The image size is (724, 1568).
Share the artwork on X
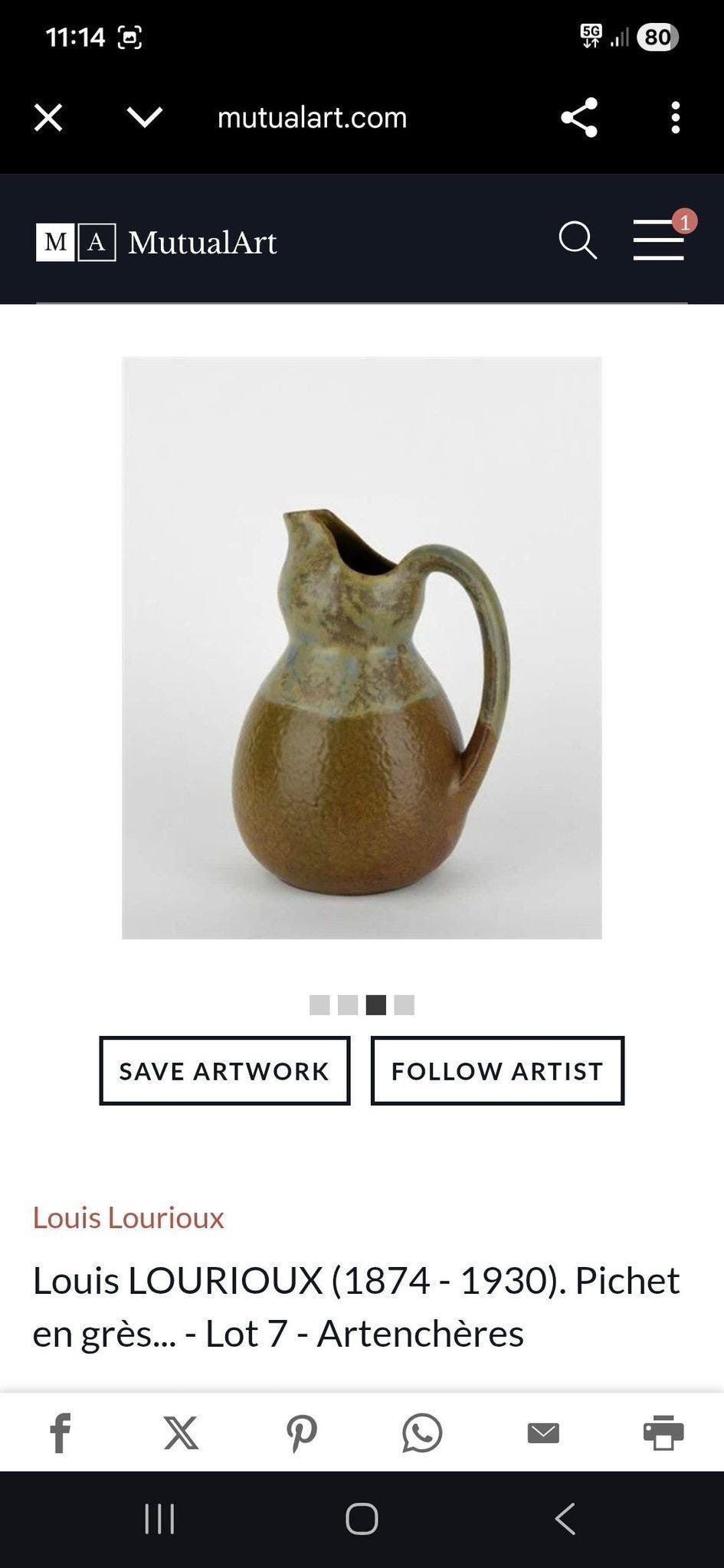(x=181, y=1432)
